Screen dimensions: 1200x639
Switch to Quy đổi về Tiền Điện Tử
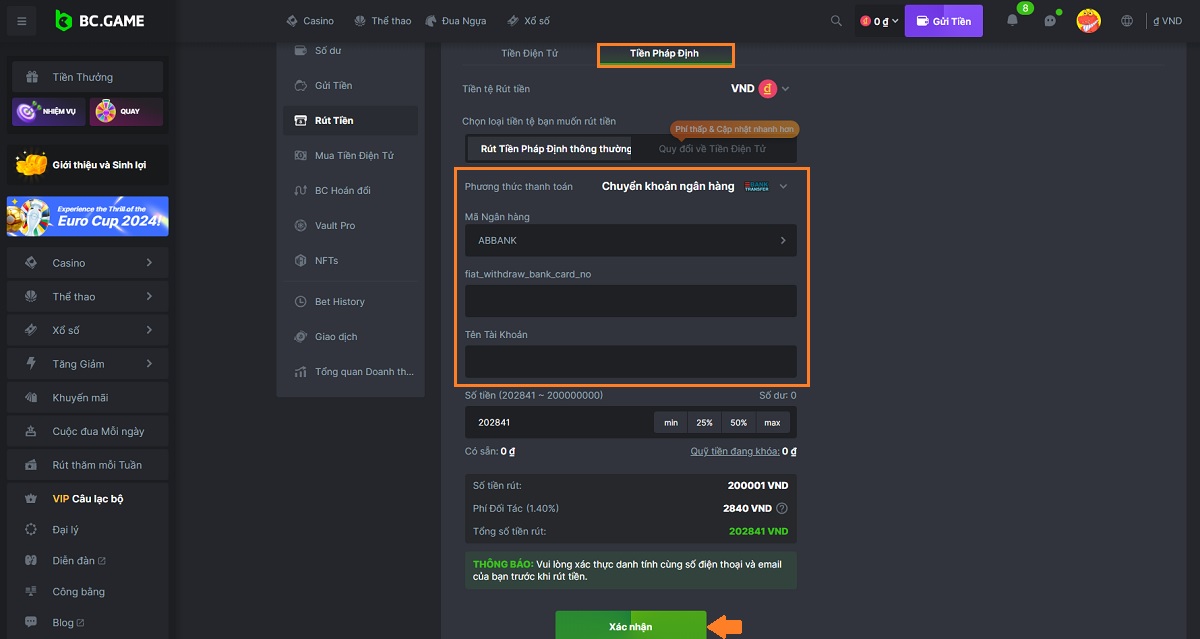click(712, 149)
